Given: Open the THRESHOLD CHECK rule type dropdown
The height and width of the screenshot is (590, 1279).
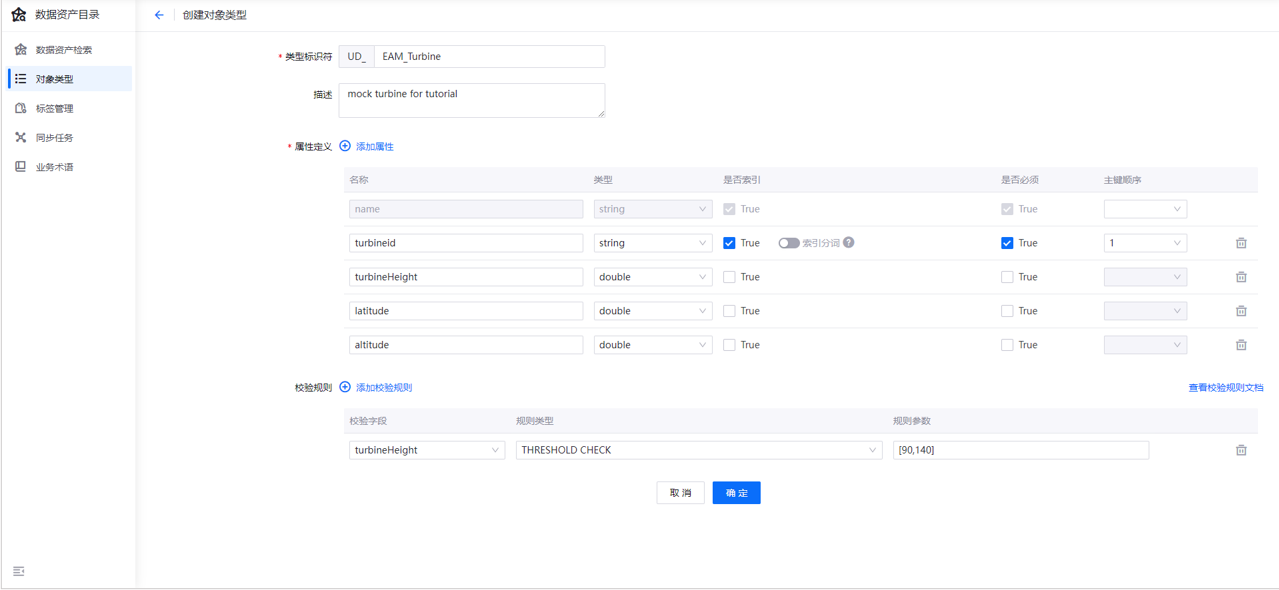Looking at the screenshot, I should click(x=698, y=450).
